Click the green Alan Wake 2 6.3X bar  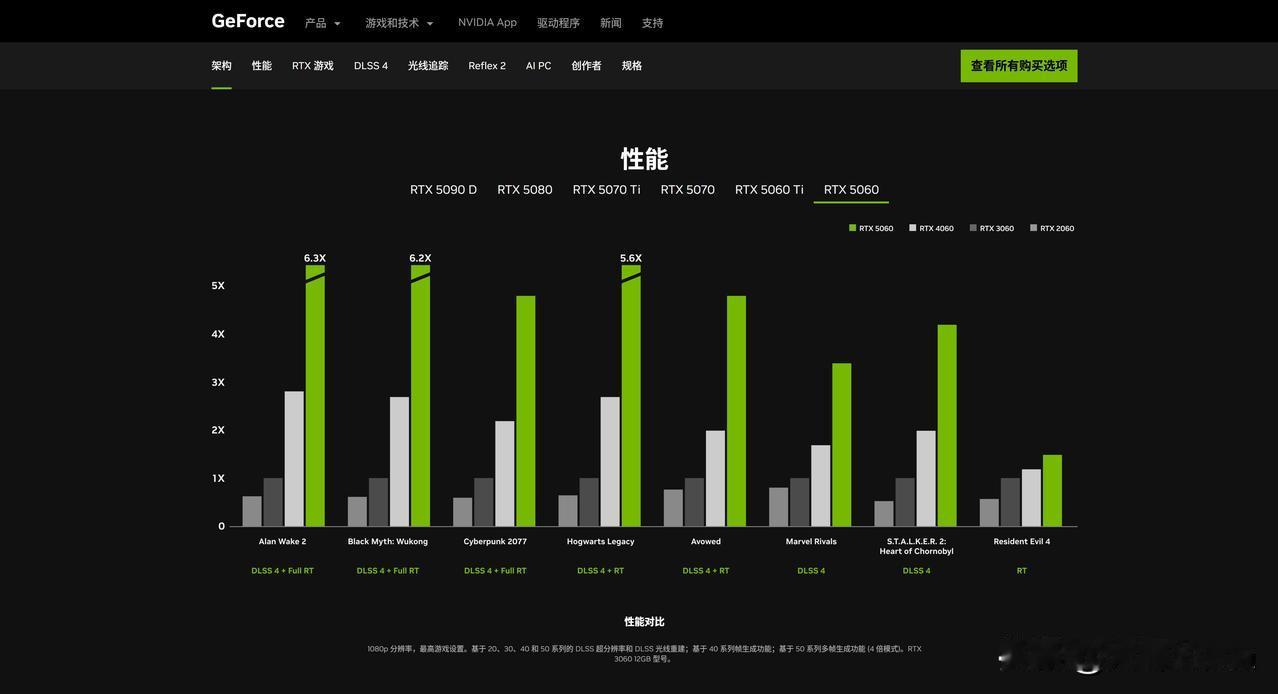tap(315, 396)
